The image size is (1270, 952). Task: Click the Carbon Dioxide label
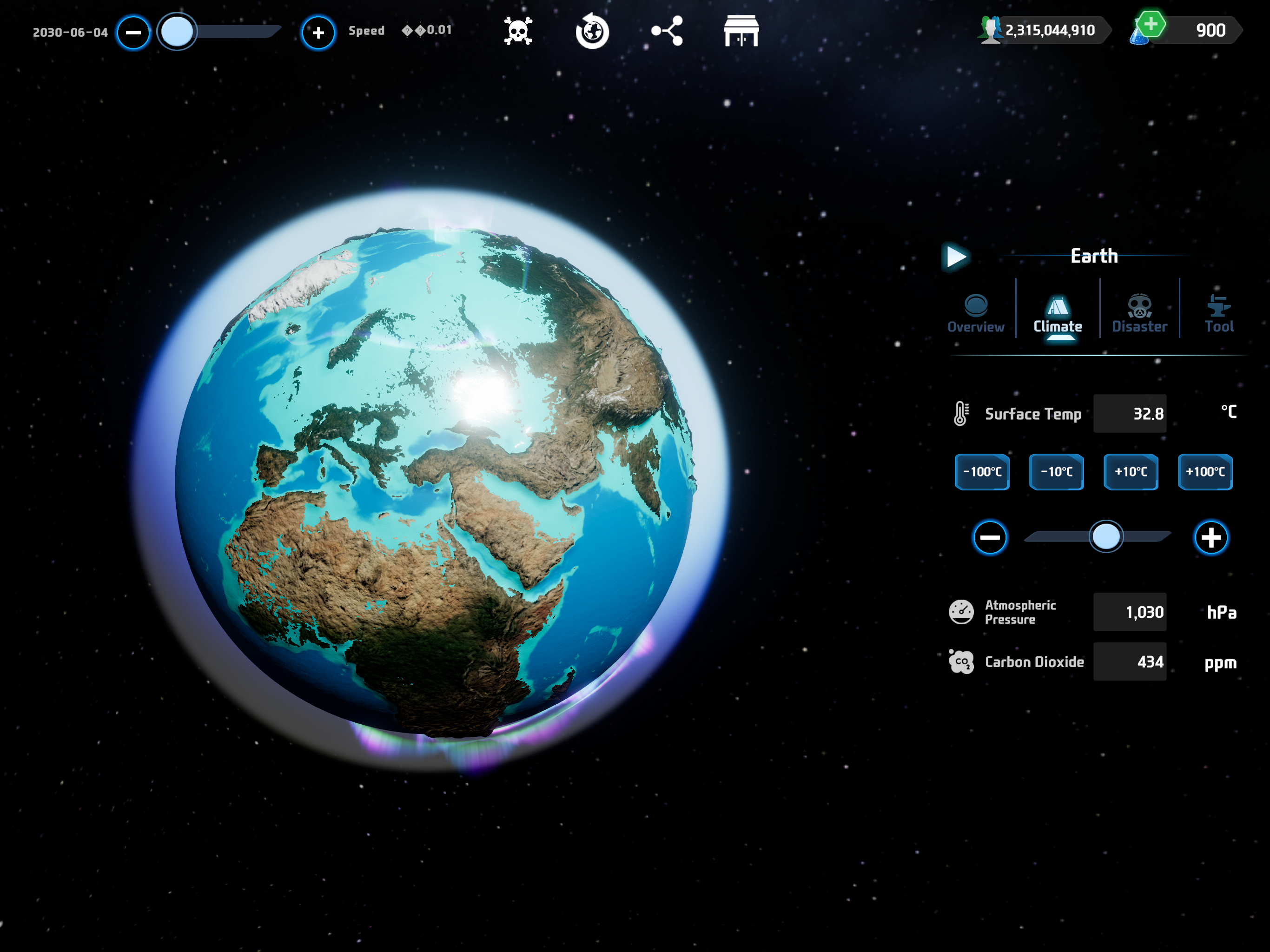[1034, 662]
